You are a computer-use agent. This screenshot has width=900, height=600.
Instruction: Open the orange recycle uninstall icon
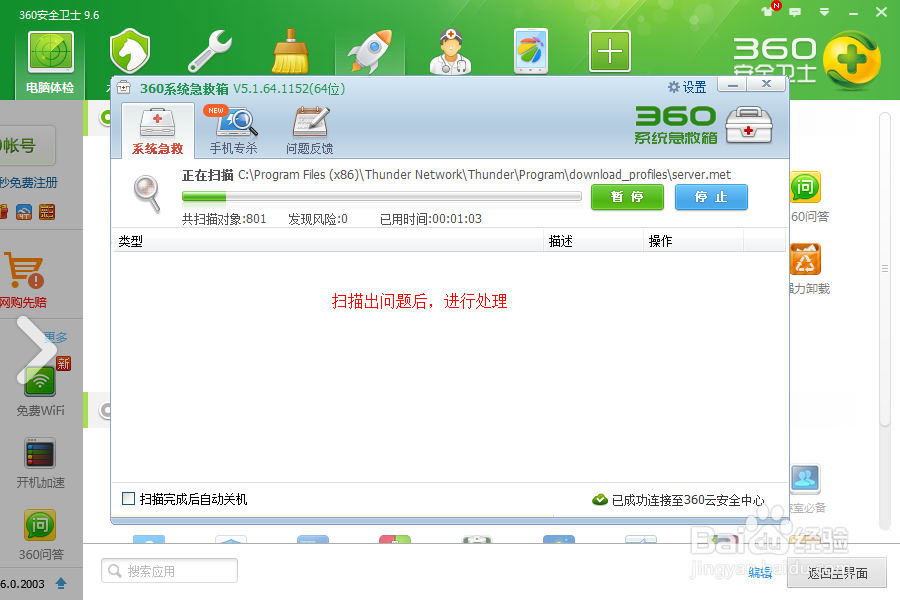(x=805, y=260)
